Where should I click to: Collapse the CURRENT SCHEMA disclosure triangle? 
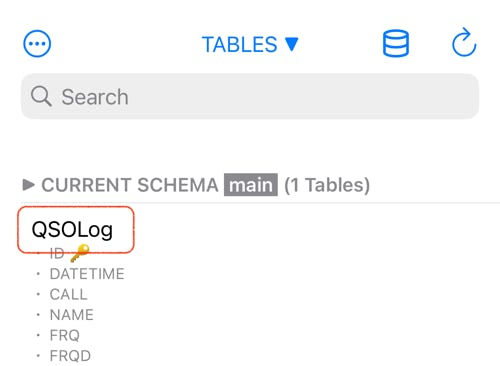point(29,184)
